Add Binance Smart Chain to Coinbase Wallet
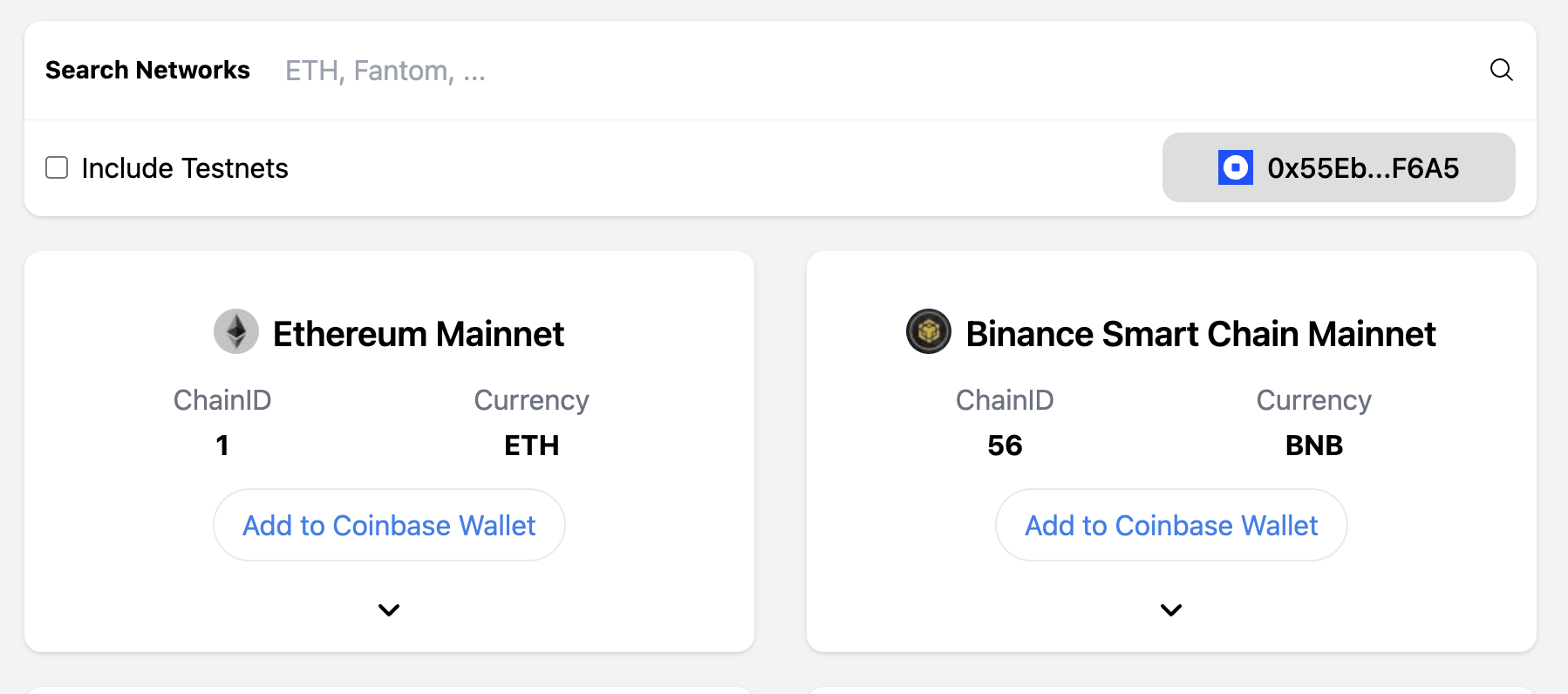This screenshot has width=1568, height=694. point(1170,525)
